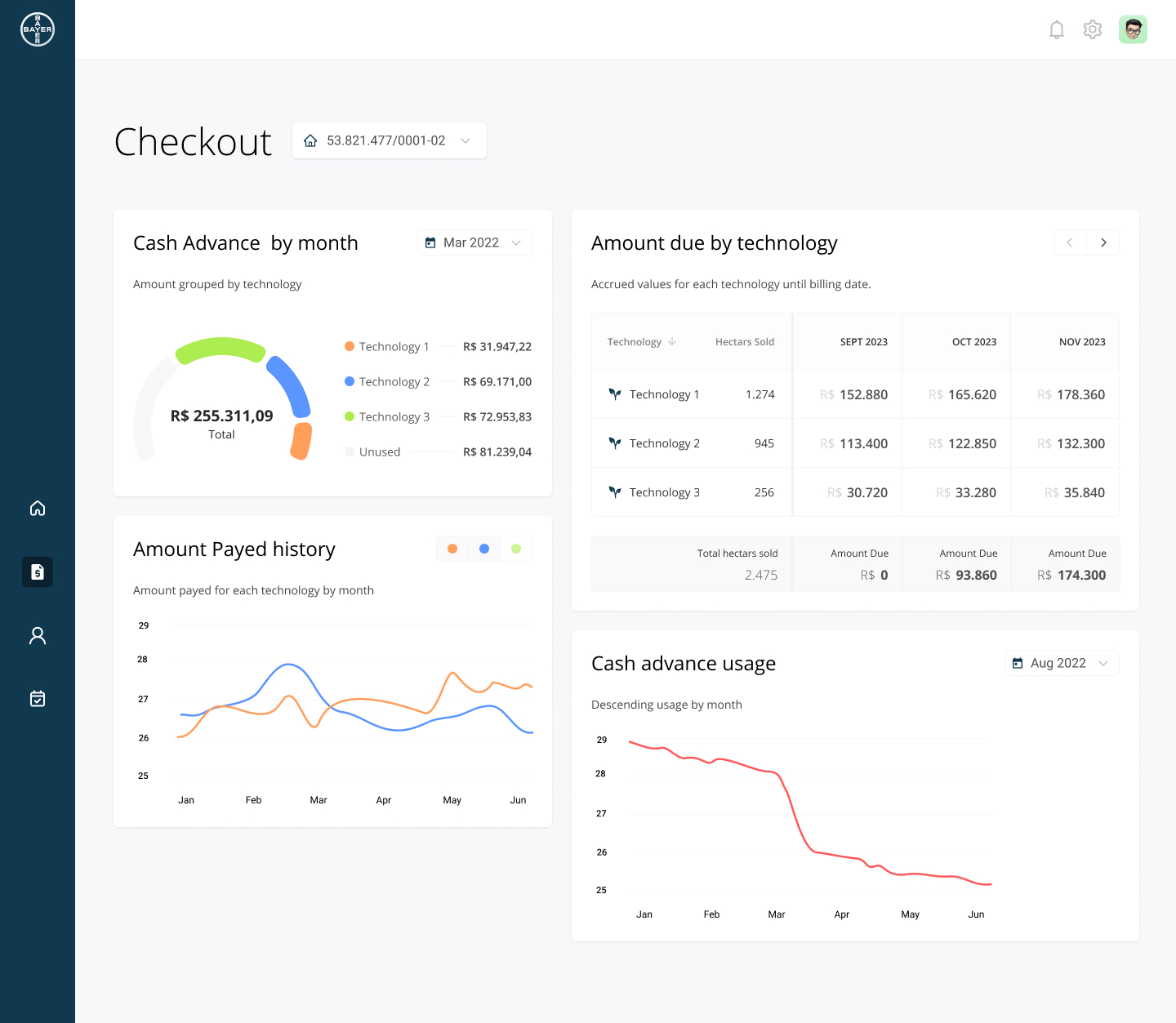
Task: Click total hectars sold value 2.475
Action: (761, 575)
